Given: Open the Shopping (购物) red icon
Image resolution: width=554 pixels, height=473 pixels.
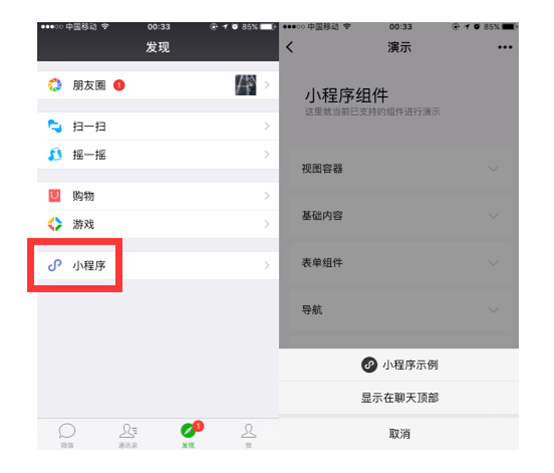Looking at the screenshot, I should pyautogui.click(x=54, y=195).
